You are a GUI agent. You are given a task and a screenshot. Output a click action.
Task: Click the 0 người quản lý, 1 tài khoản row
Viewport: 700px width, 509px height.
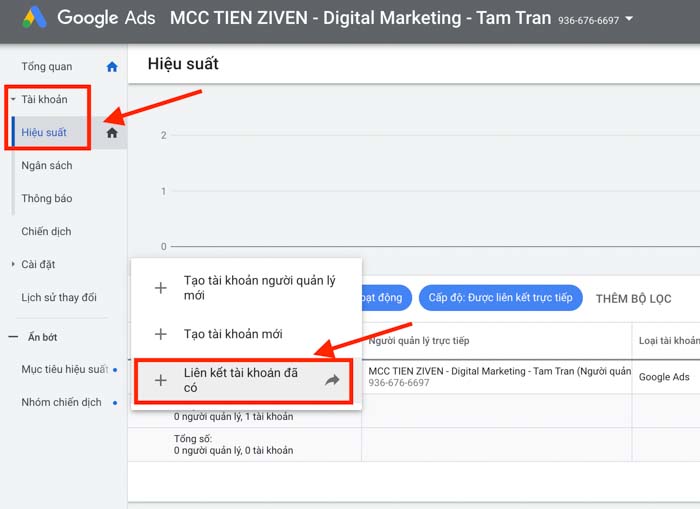(x=233, y=417)
